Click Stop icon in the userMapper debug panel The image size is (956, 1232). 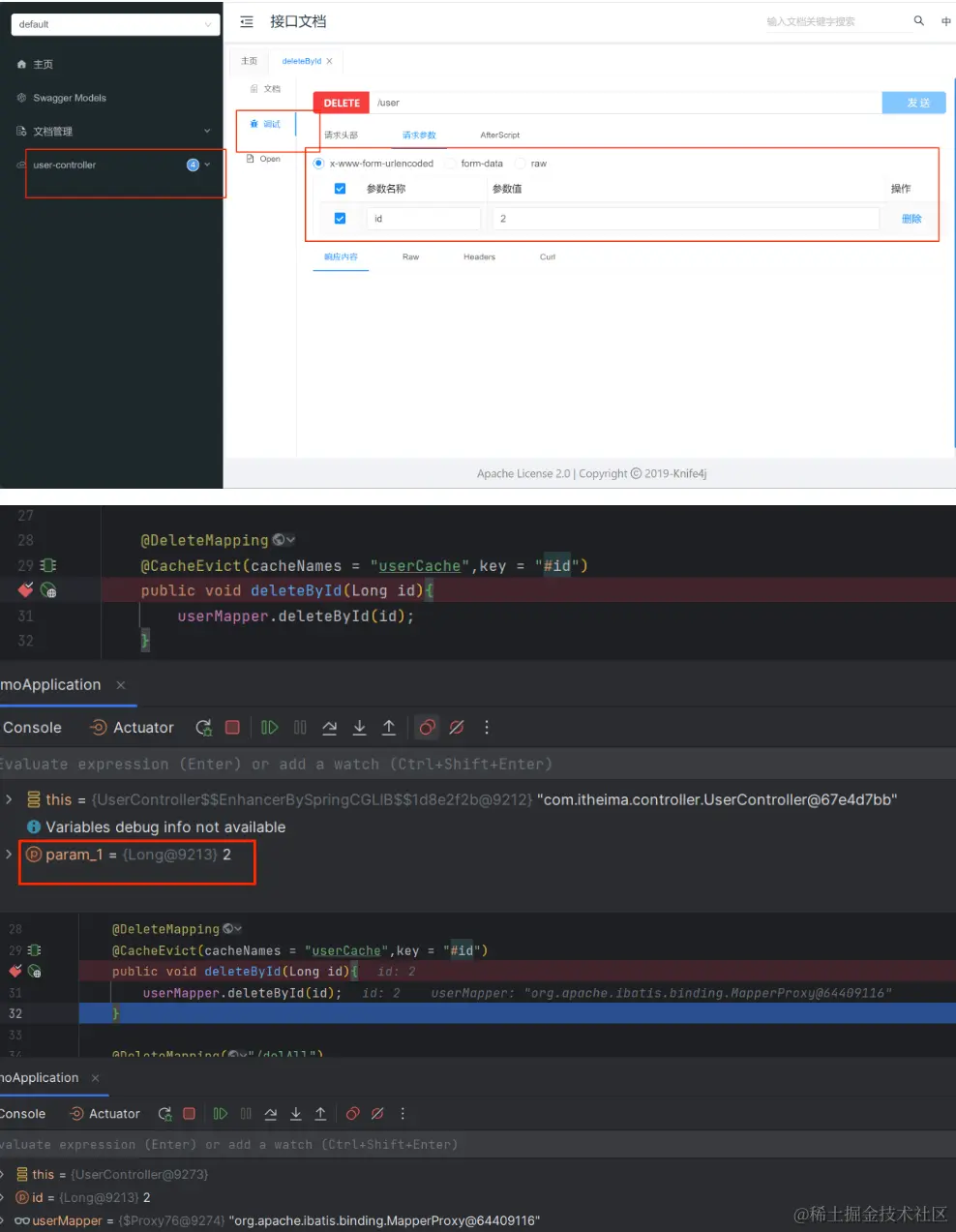190,1114
